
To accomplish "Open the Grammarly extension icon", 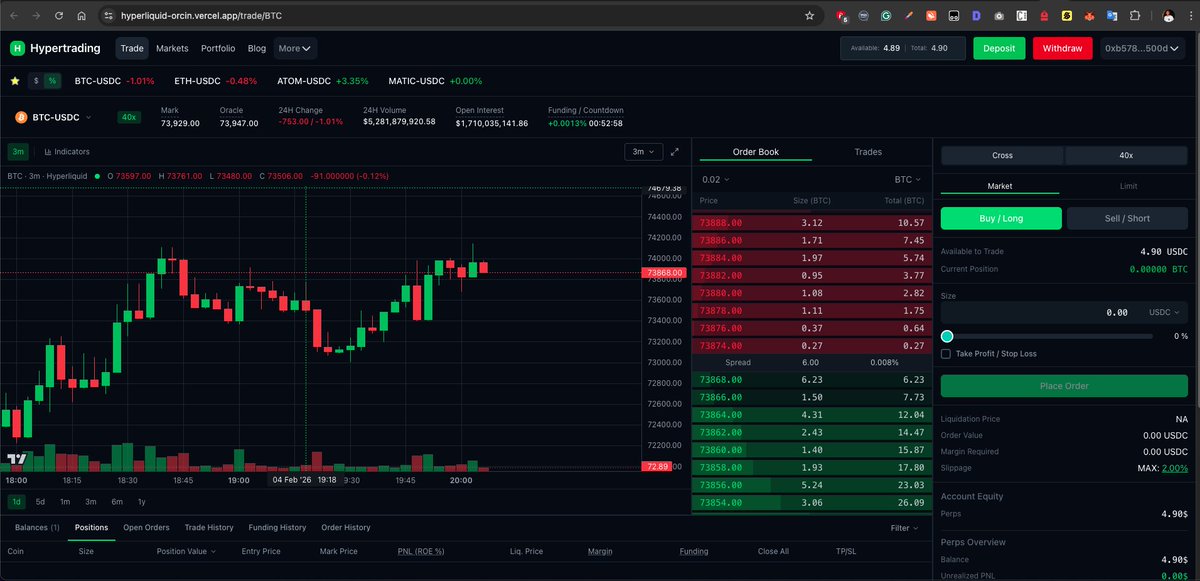I will 886,16.
